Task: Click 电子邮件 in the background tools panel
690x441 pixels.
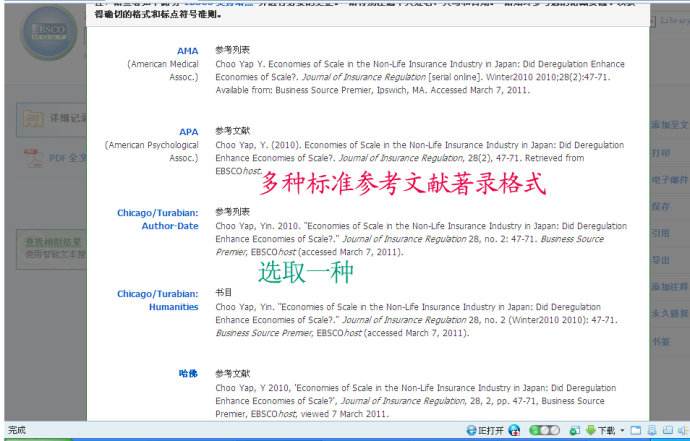Action: point(670,180)
